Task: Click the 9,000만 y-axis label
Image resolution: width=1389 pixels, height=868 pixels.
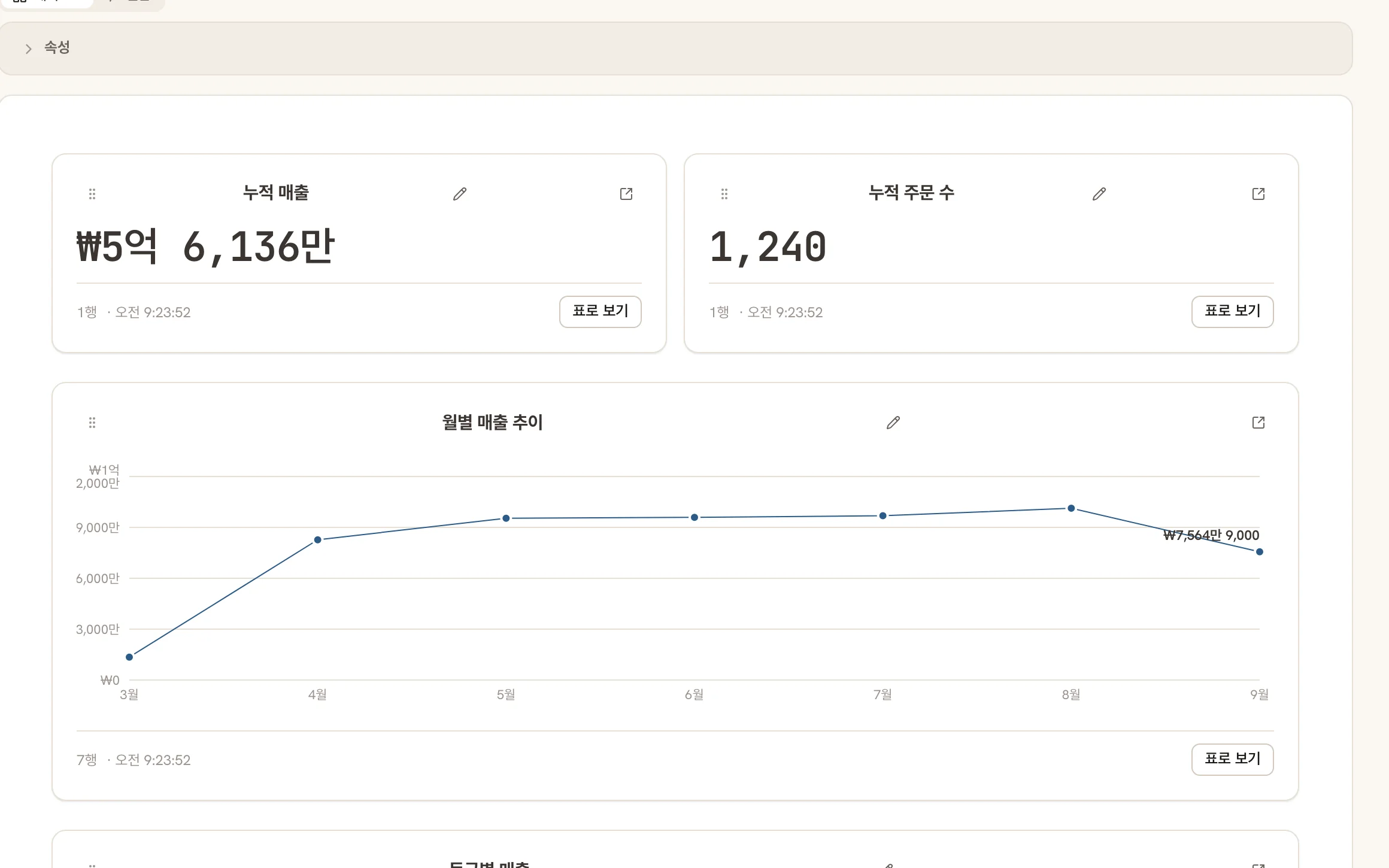Action: point(98,528)
